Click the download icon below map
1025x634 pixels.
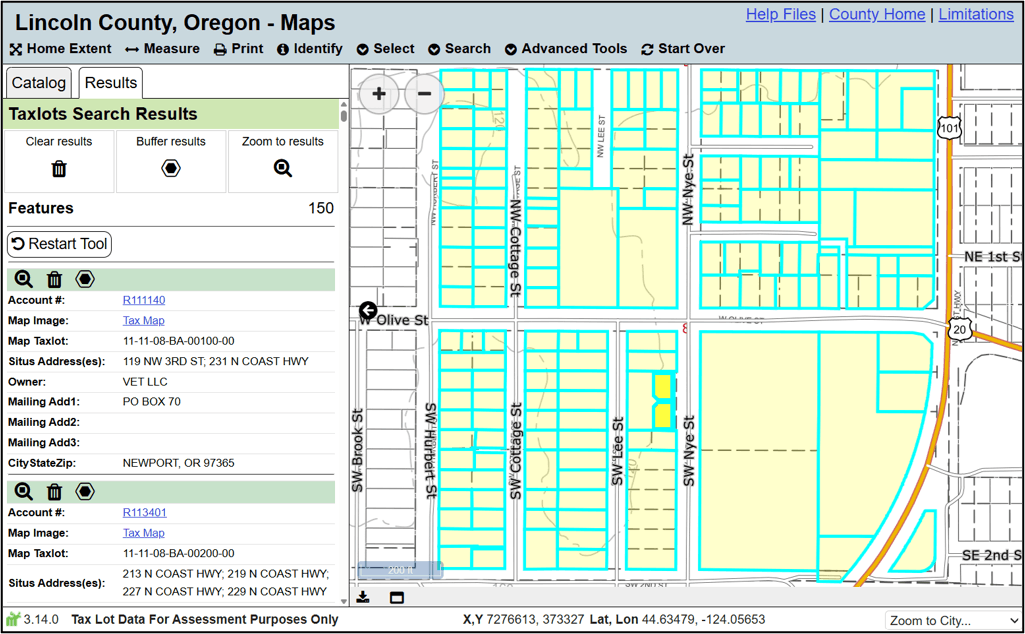click(363, 597)
